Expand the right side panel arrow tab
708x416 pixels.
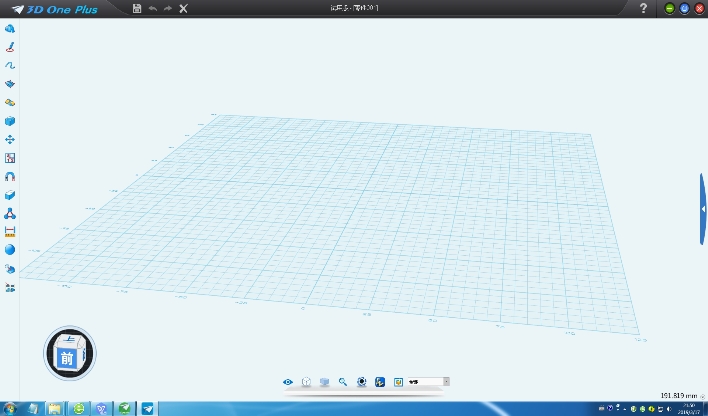pyautogui.click(x=703, y=208)
